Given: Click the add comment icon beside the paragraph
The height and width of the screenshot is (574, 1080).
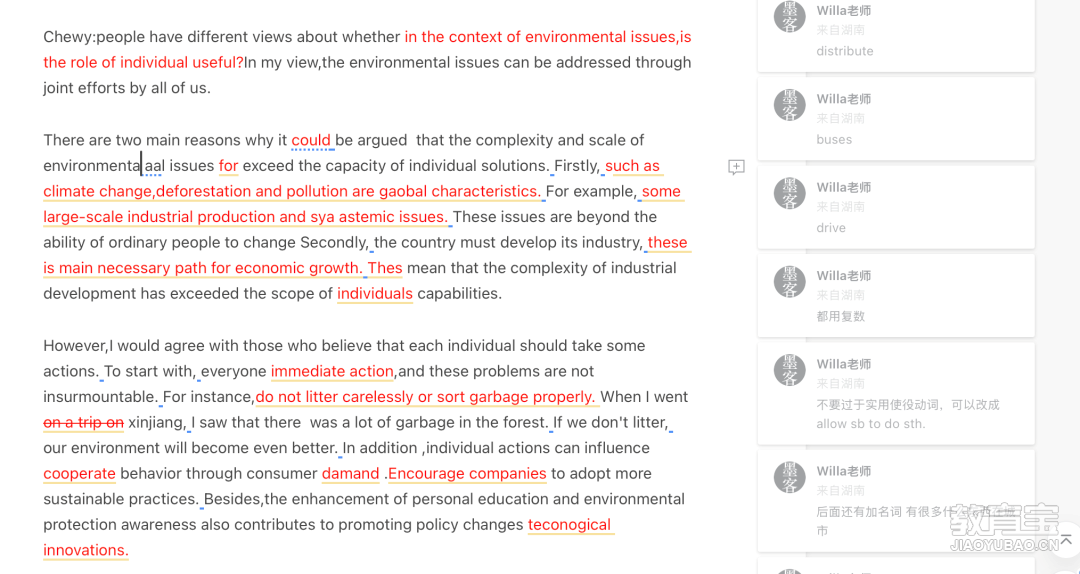Looking at the screenshot, I should [x=736, y=167].
